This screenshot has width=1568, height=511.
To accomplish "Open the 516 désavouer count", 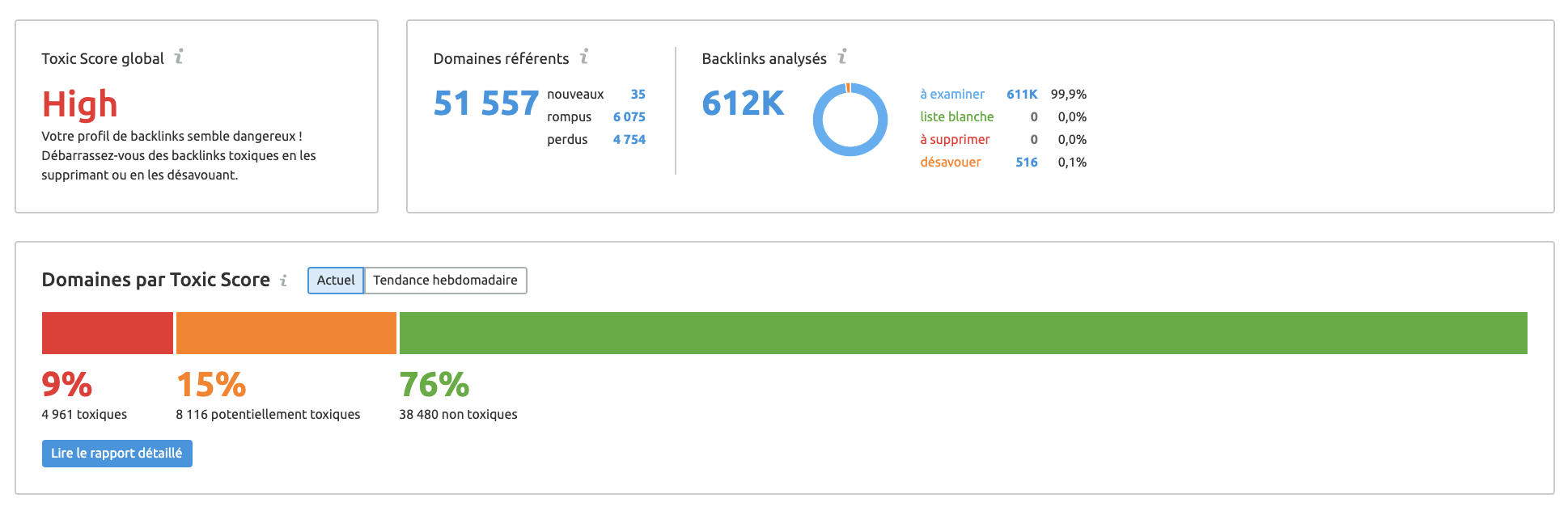I will coord(1027,163).
